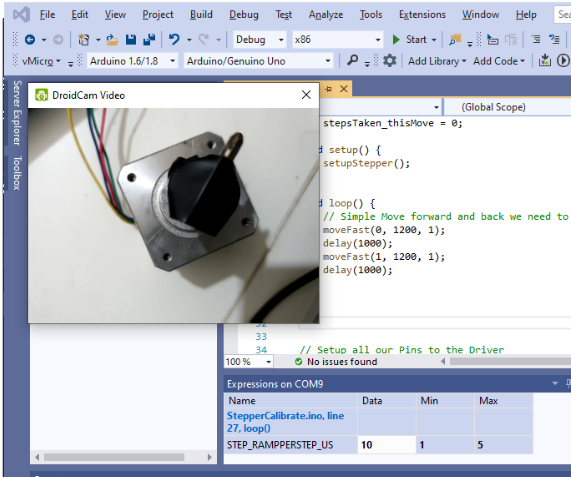The width and height of the screenshot is (571, 477).
Task: Click the Redo arrow icon
Action: (x=204, y=39)
